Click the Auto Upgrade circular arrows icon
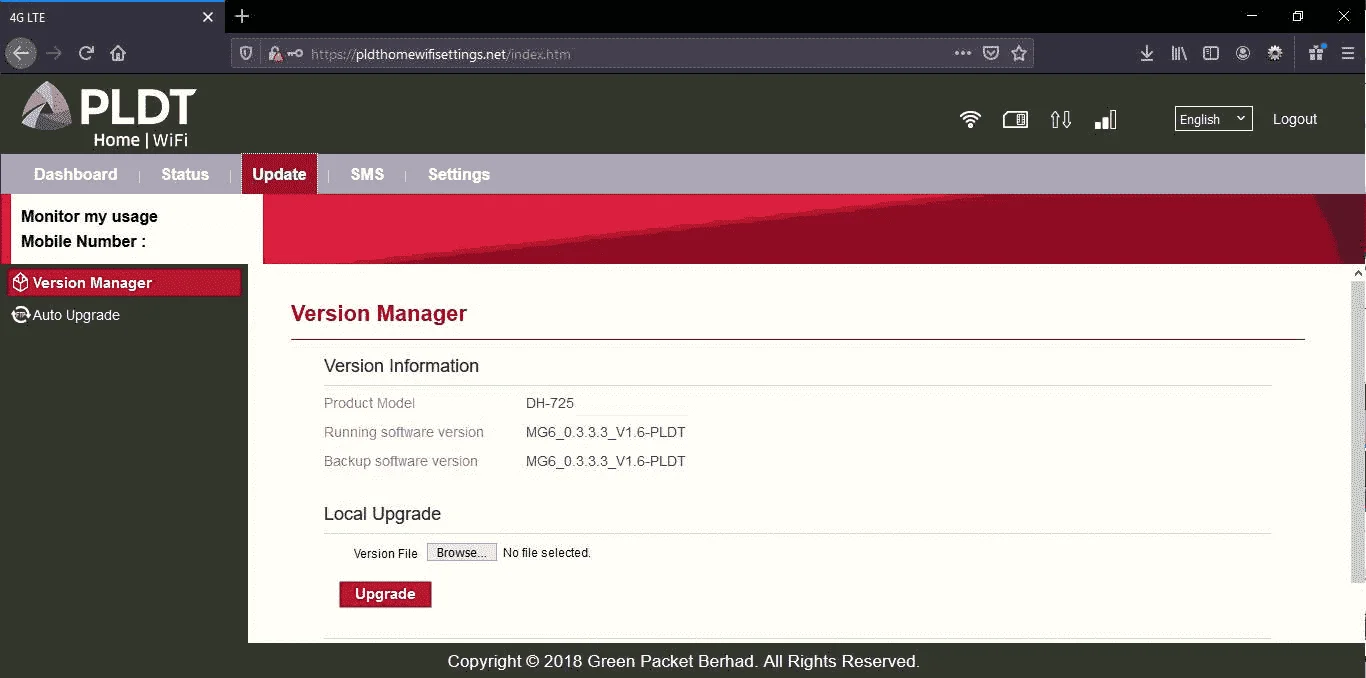The height and width of the screenshot is (678, 1366). (20, 315)
